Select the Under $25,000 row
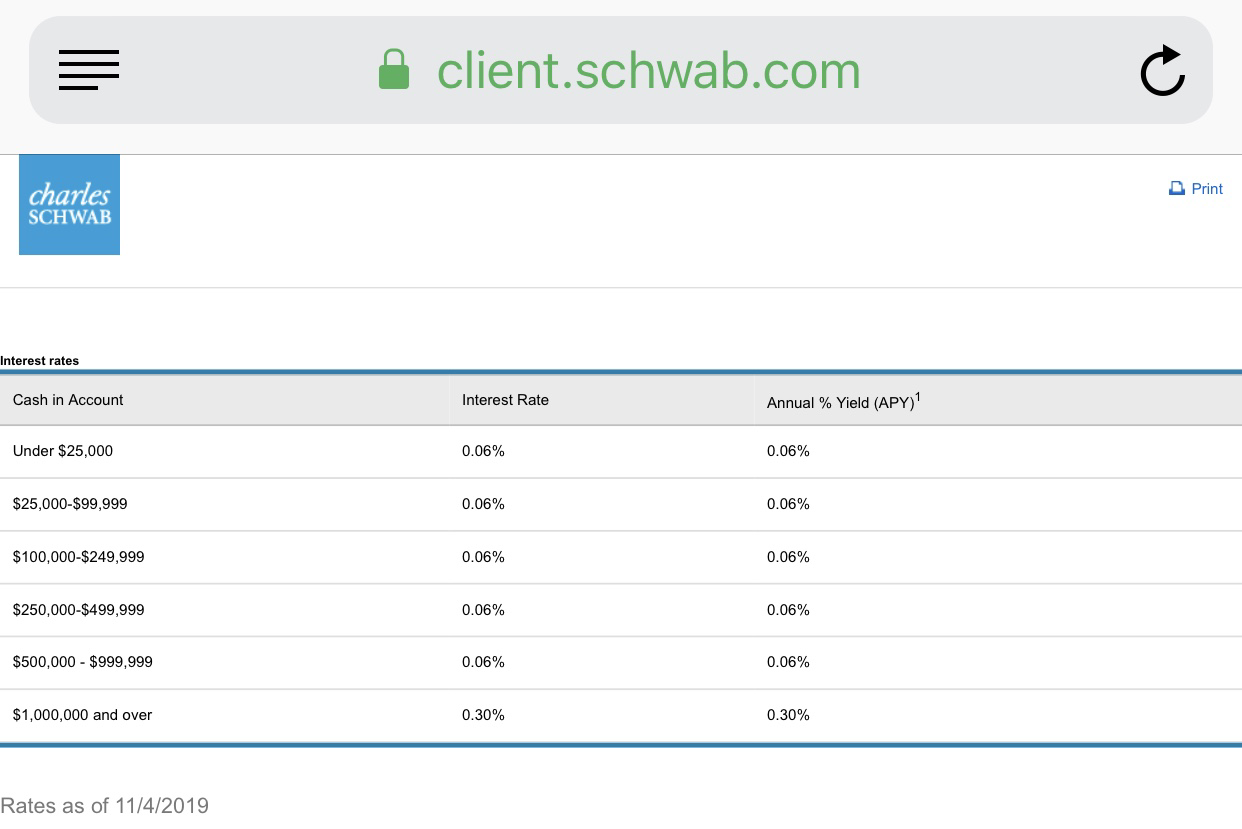Screen dimensions: 1242x829 tap(621, 451)
